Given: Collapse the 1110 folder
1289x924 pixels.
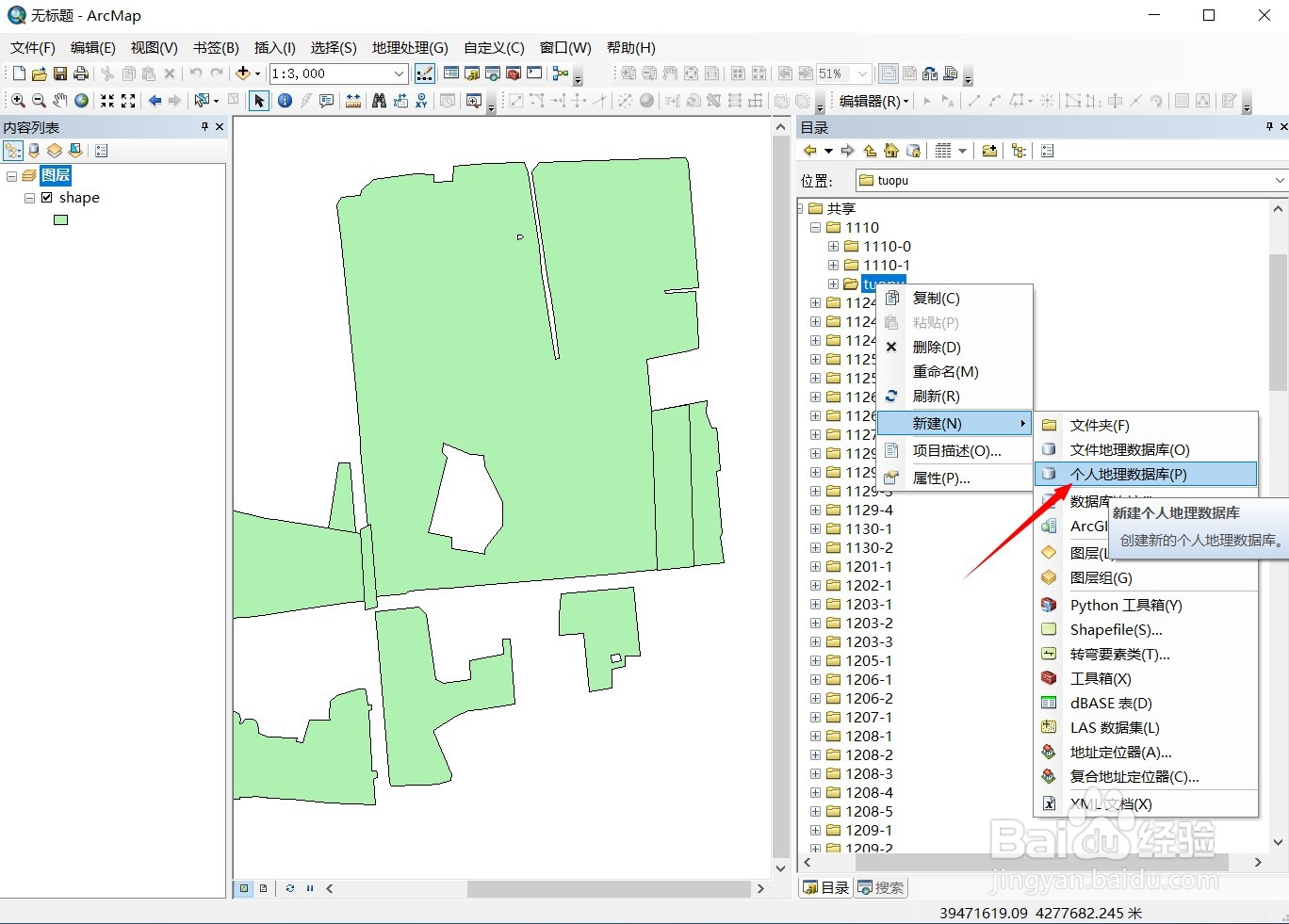Looking at the screenshot, I should 815,227.
